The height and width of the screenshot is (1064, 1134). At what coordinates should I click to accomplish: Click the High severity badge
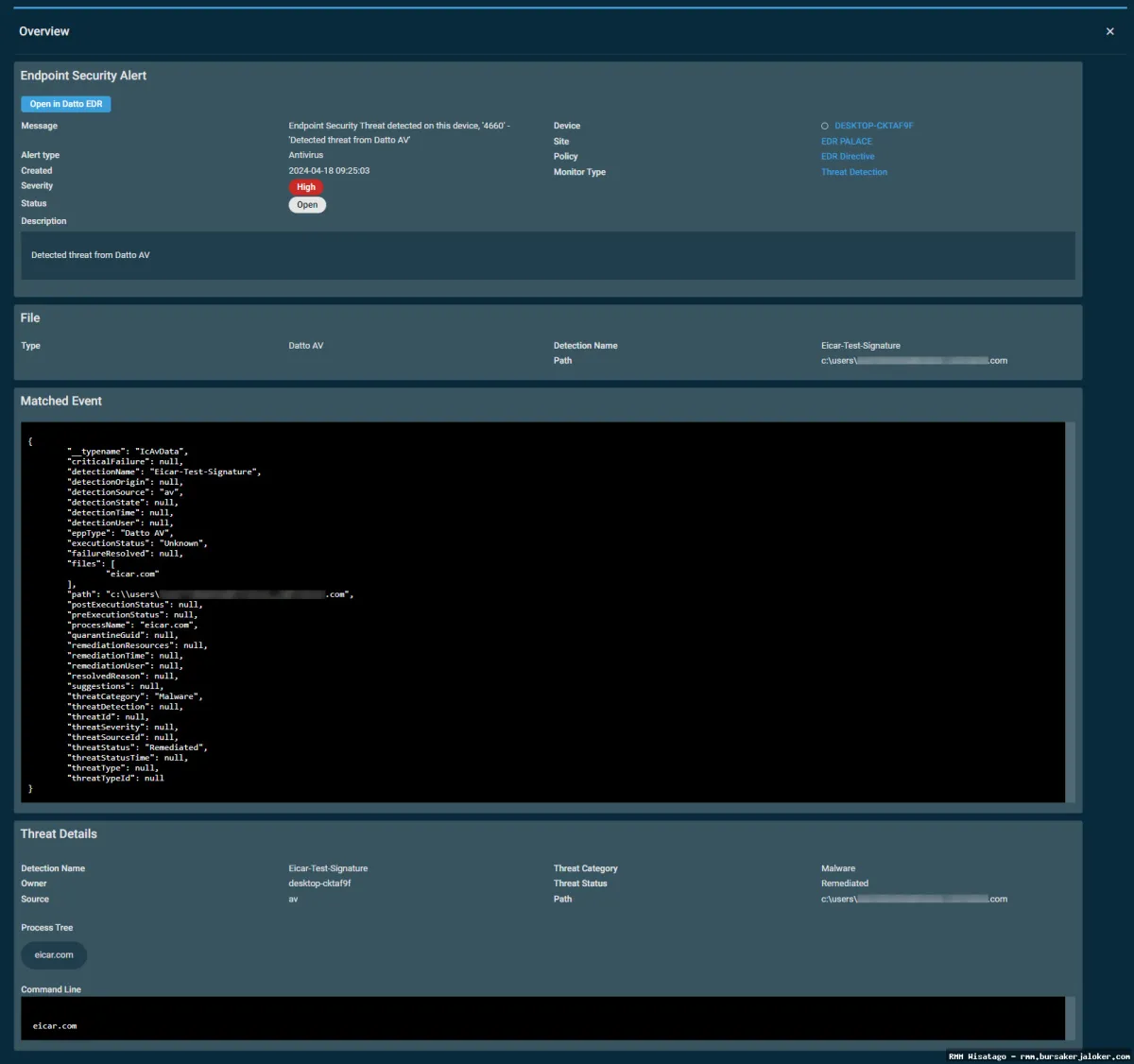click(x=306, y=187)
